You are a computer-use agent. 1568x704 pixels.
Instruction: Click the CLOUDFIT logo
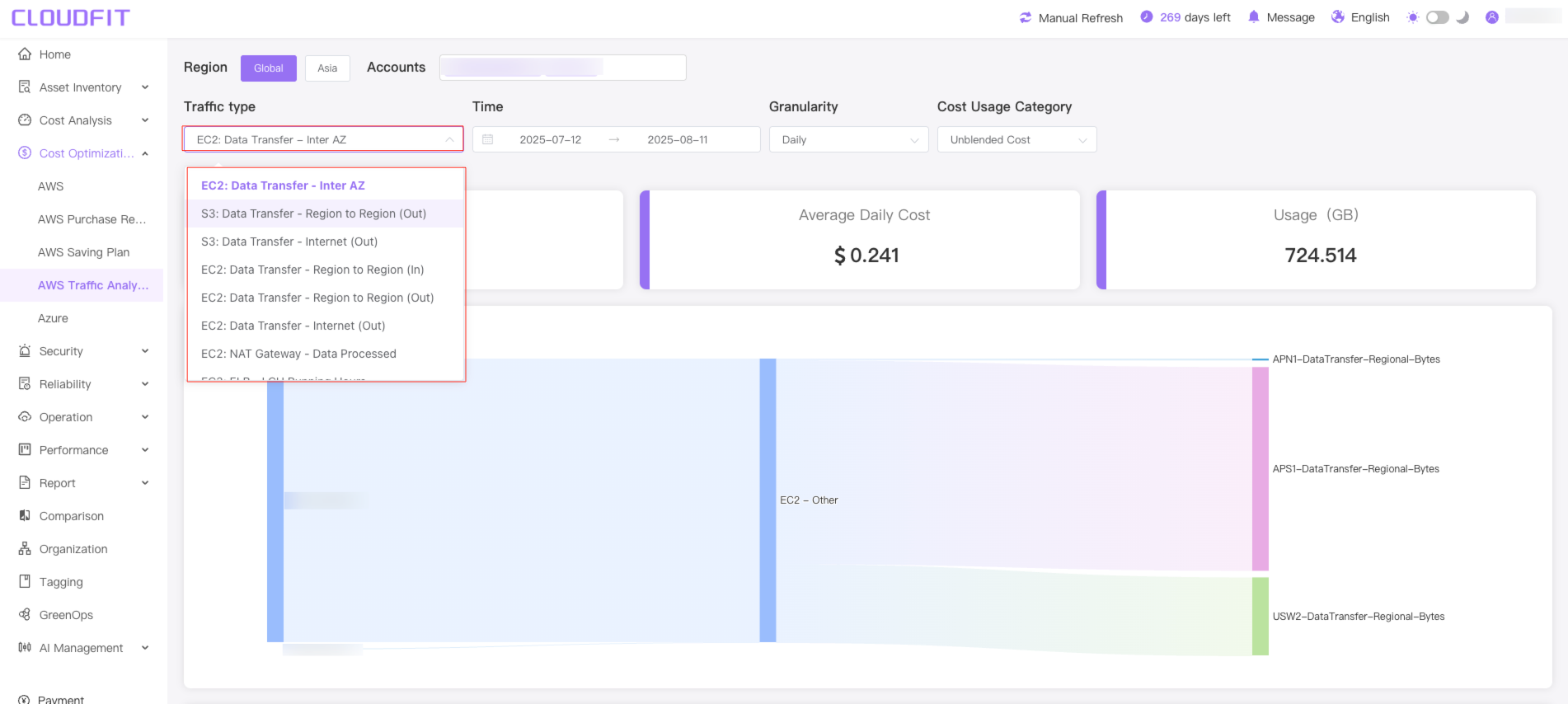71,17
